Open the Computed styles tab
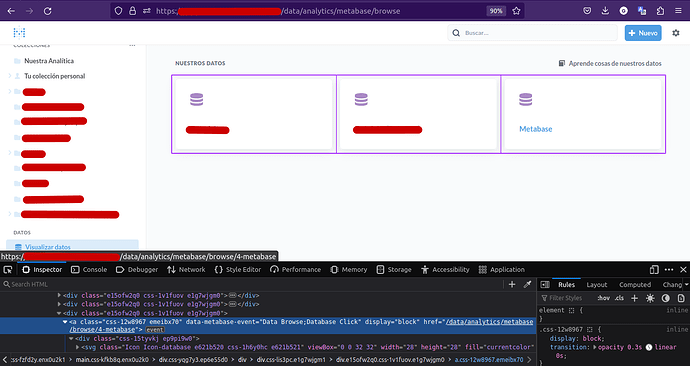Screen dimensions: 690x366 (635, 285)
